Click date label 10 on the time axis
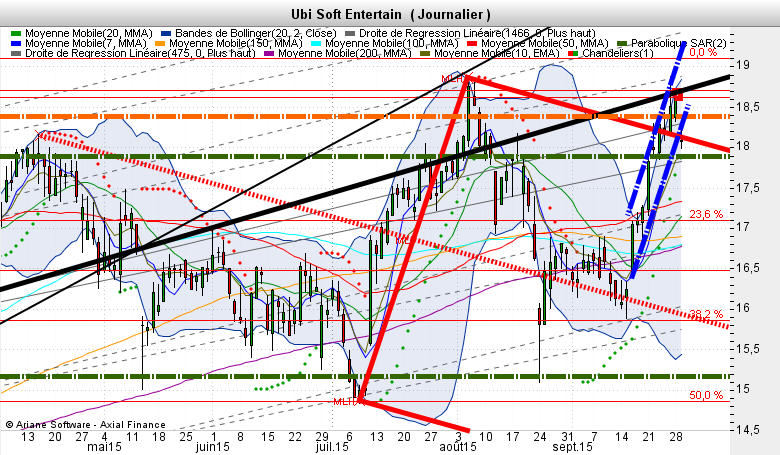The width and height of the screenshot is (780, 455). tap(486, 437)
